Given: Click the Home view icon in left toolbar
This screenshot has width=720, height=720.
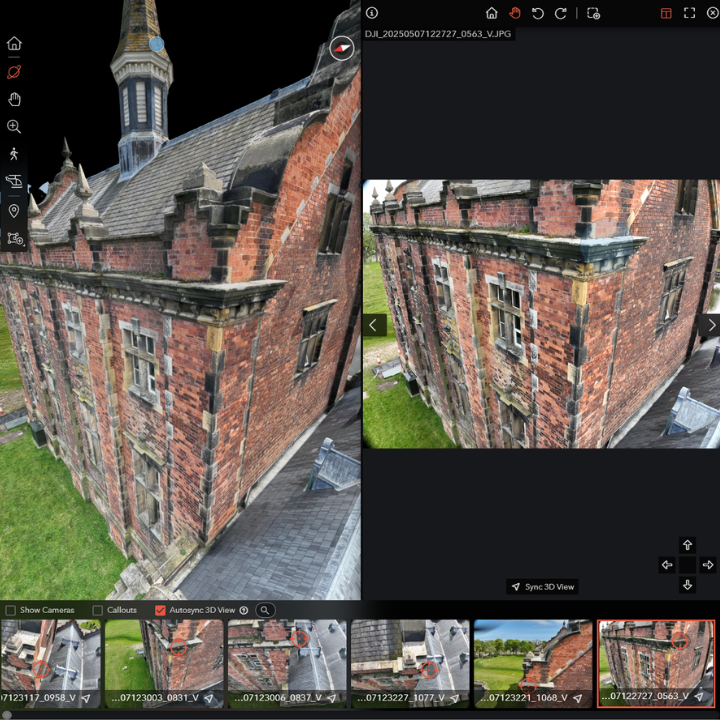Looking at the screenshot, I should (x=14, y=43).
